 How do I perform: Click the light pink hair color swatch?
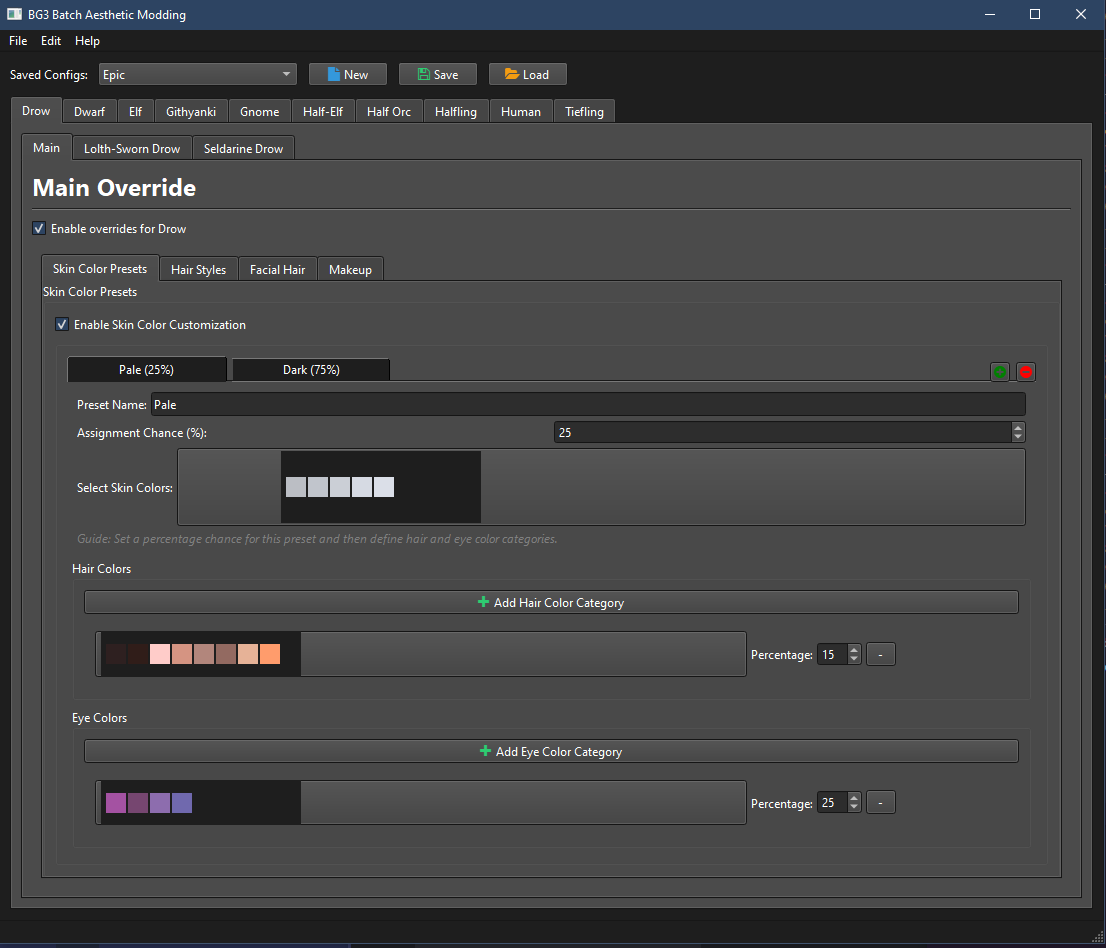pyautogui.click(x=160, y=654)
